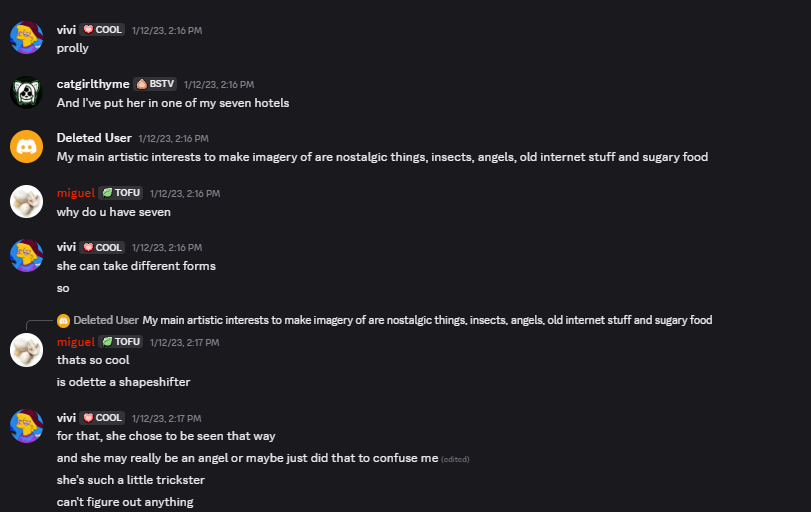Click the "(edited)" label on vivi's message
Image resolution: width=811 pixels, height=512 pixels.
pyautogui.click(x=455, y=459)
